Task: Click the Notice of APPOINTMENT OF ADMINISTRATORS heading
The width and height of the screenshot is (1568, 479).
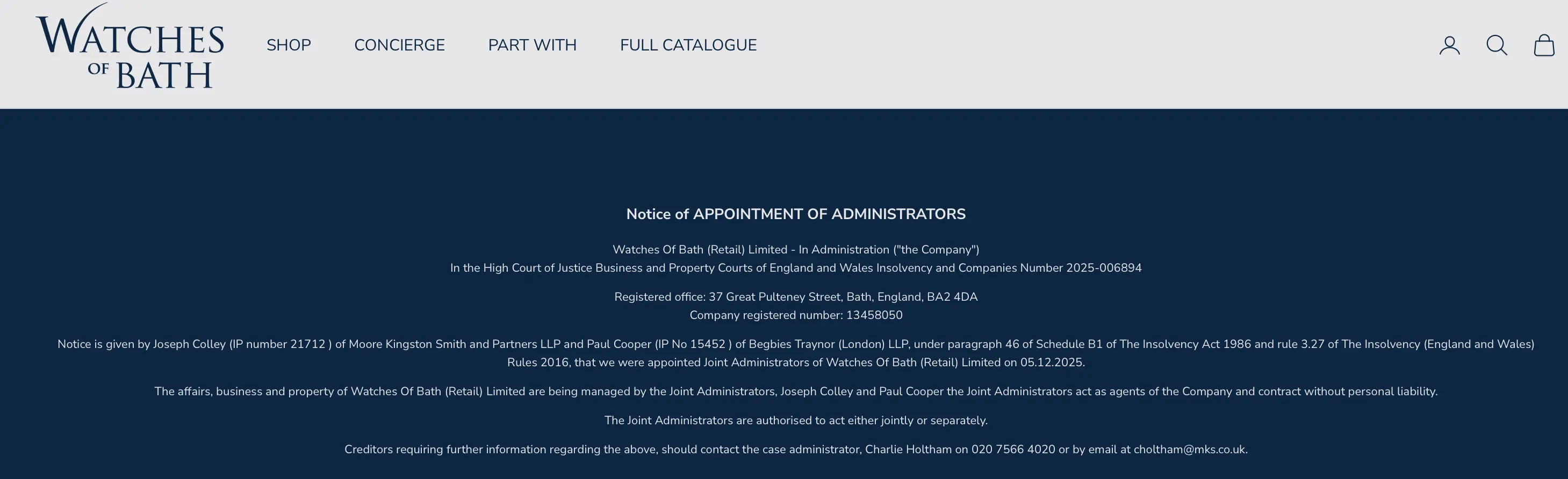Action: point(796,214)
